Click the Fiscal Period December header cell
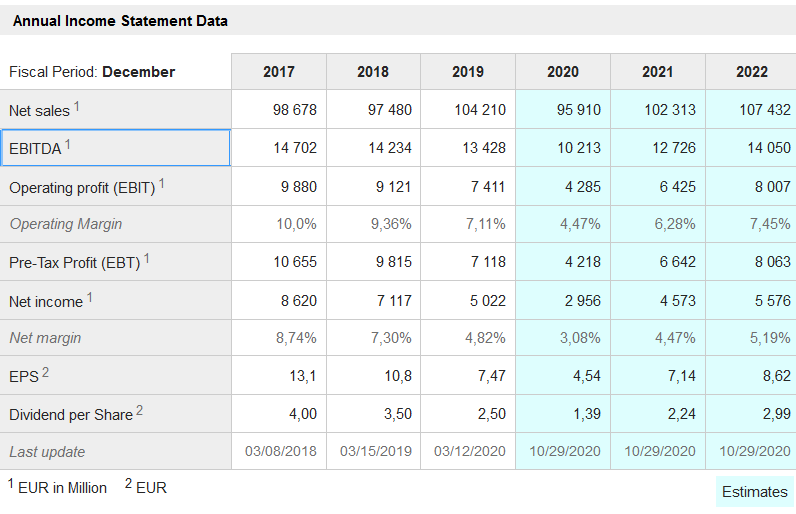This screenshot has height=514, width=796. [x=92, y=72]
